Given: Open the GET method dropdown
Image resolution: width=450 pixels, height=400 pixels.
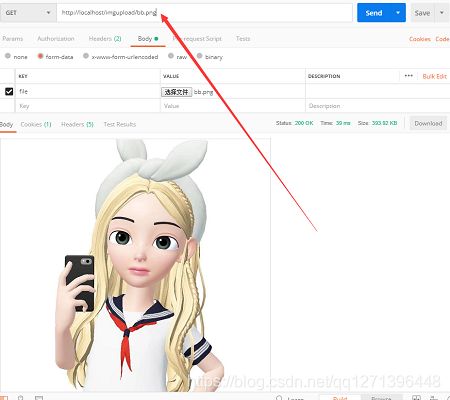Looking at the screenshot, I should point(28,13).
